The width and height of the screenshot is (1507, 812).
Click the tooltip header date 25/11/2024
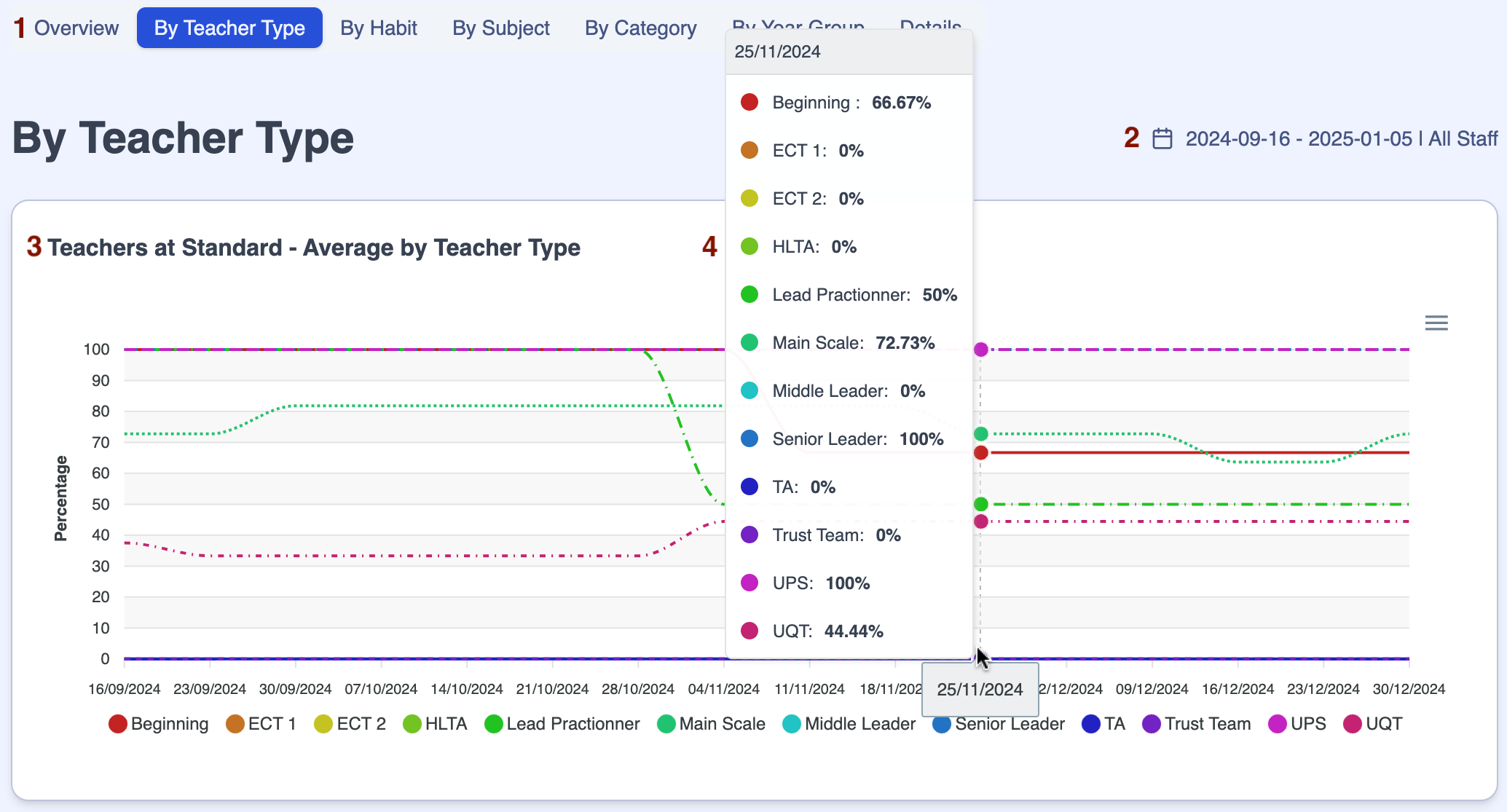777,52
